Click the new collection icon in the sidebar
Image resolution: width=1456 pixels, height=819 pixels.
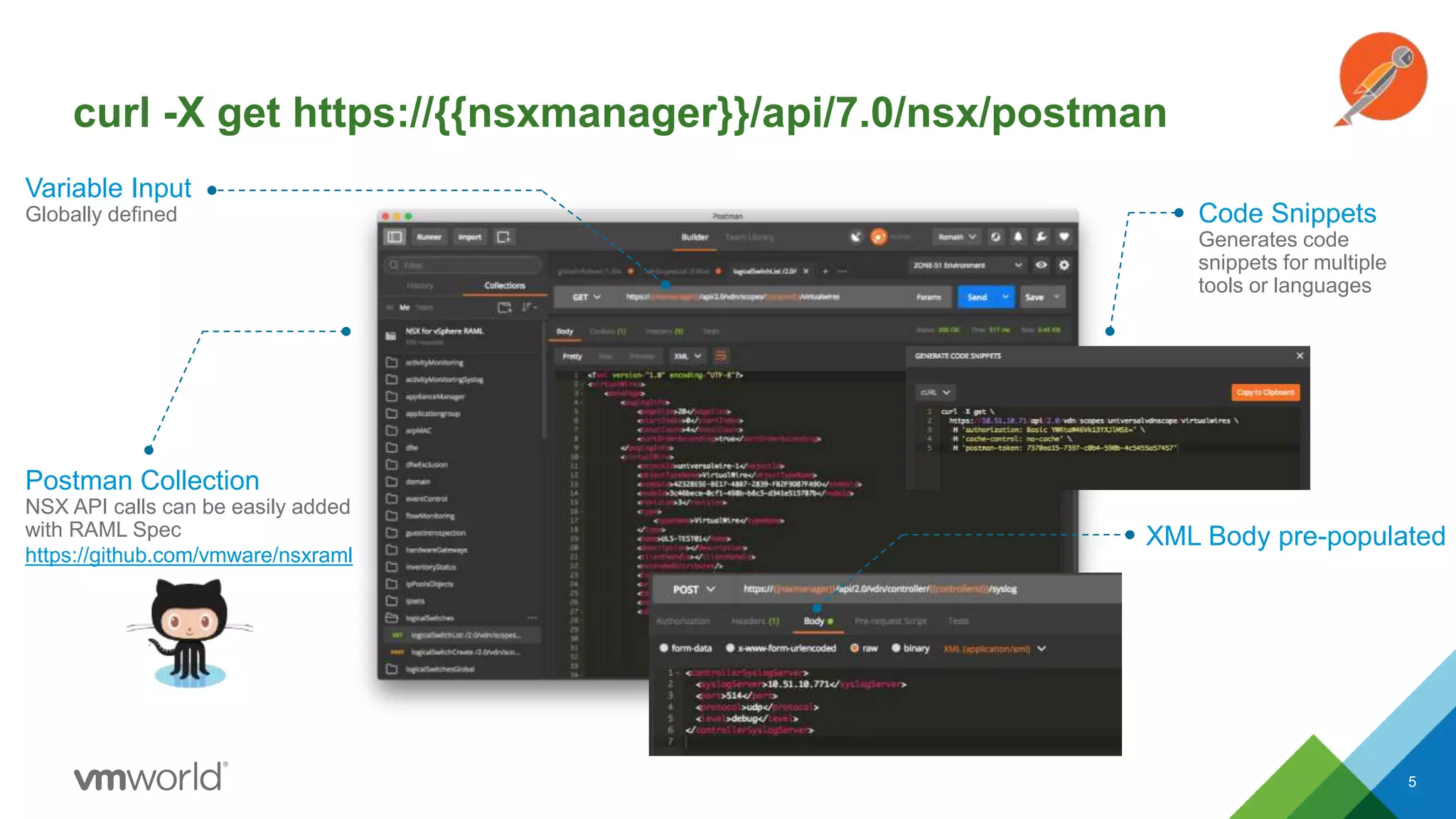(x=504, y=307)
